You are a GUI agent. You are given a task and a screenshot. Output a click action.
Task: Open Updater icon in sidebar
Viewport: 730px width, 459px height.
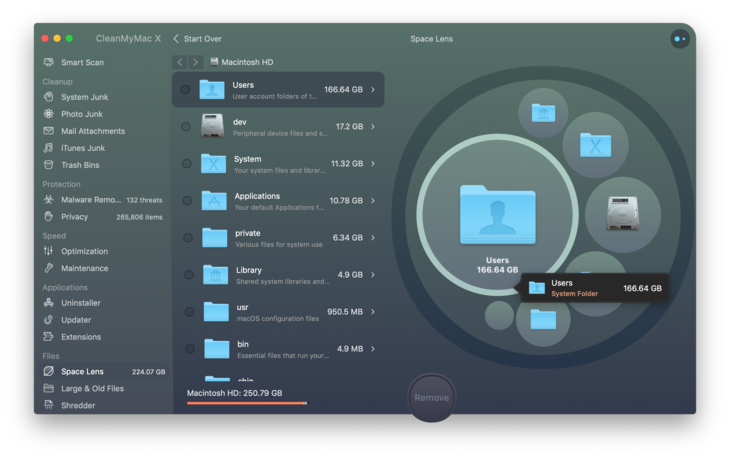(48, 320)
